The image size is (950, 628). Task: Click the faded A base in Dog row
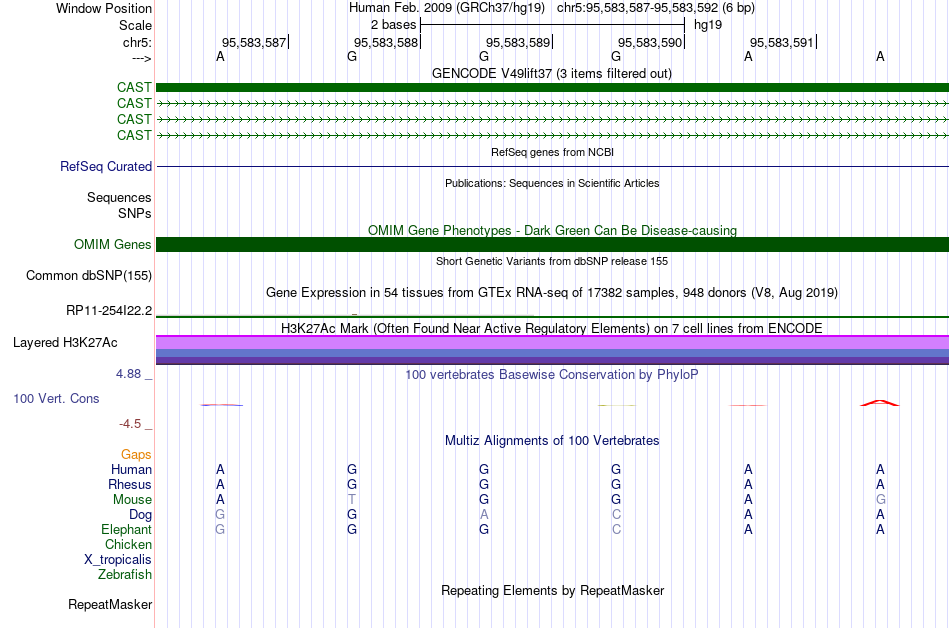tap(484, 515)
